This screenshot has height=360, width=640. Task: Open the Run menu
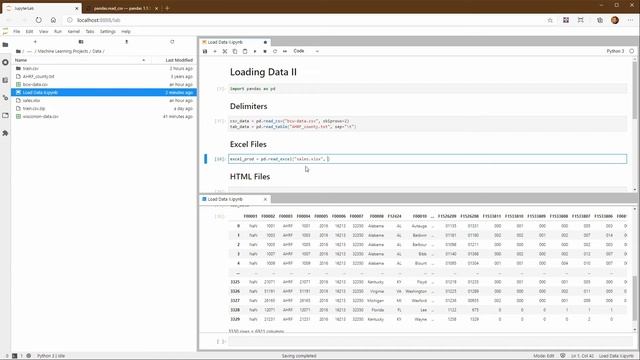coord(58,31)
